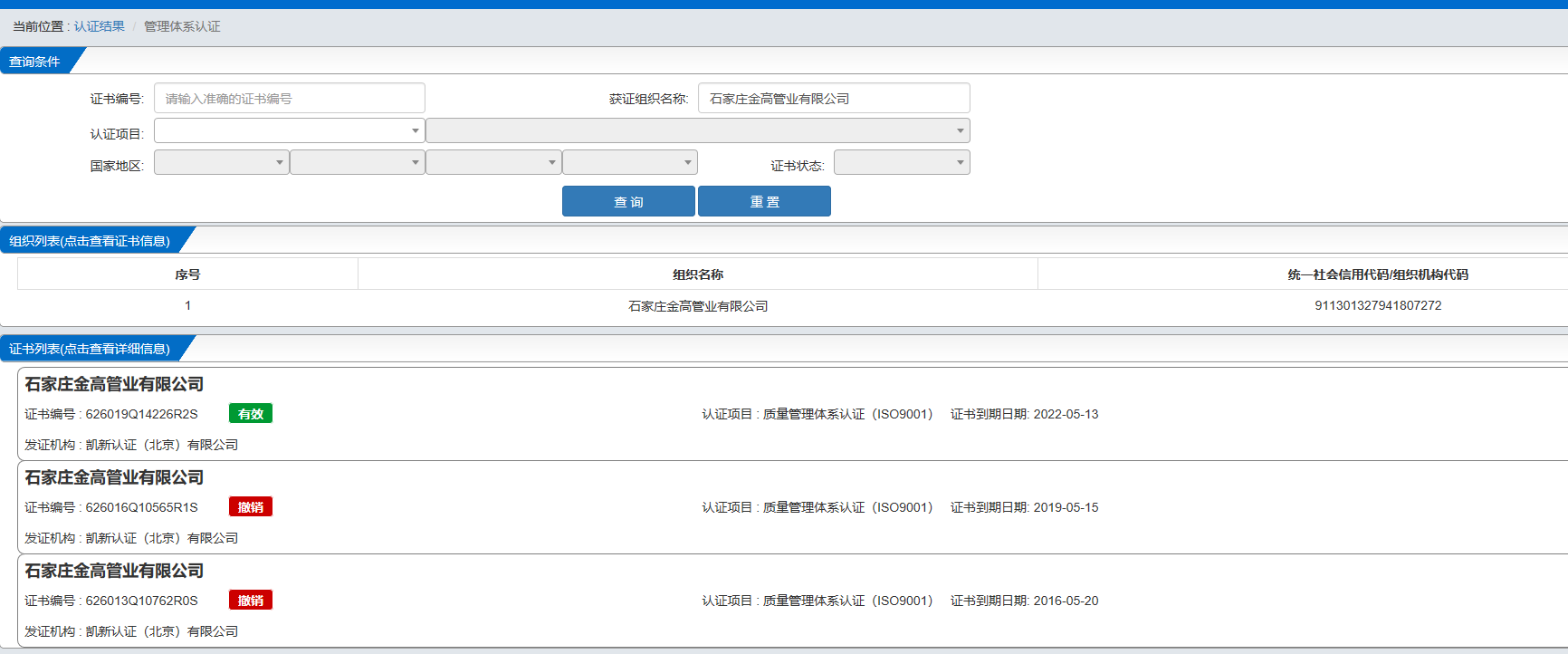The height and width of the screenshot is (654, 1568).
Task: Open 石家庄金高管业有限公司 in the organization table
Action: point(698,306)
